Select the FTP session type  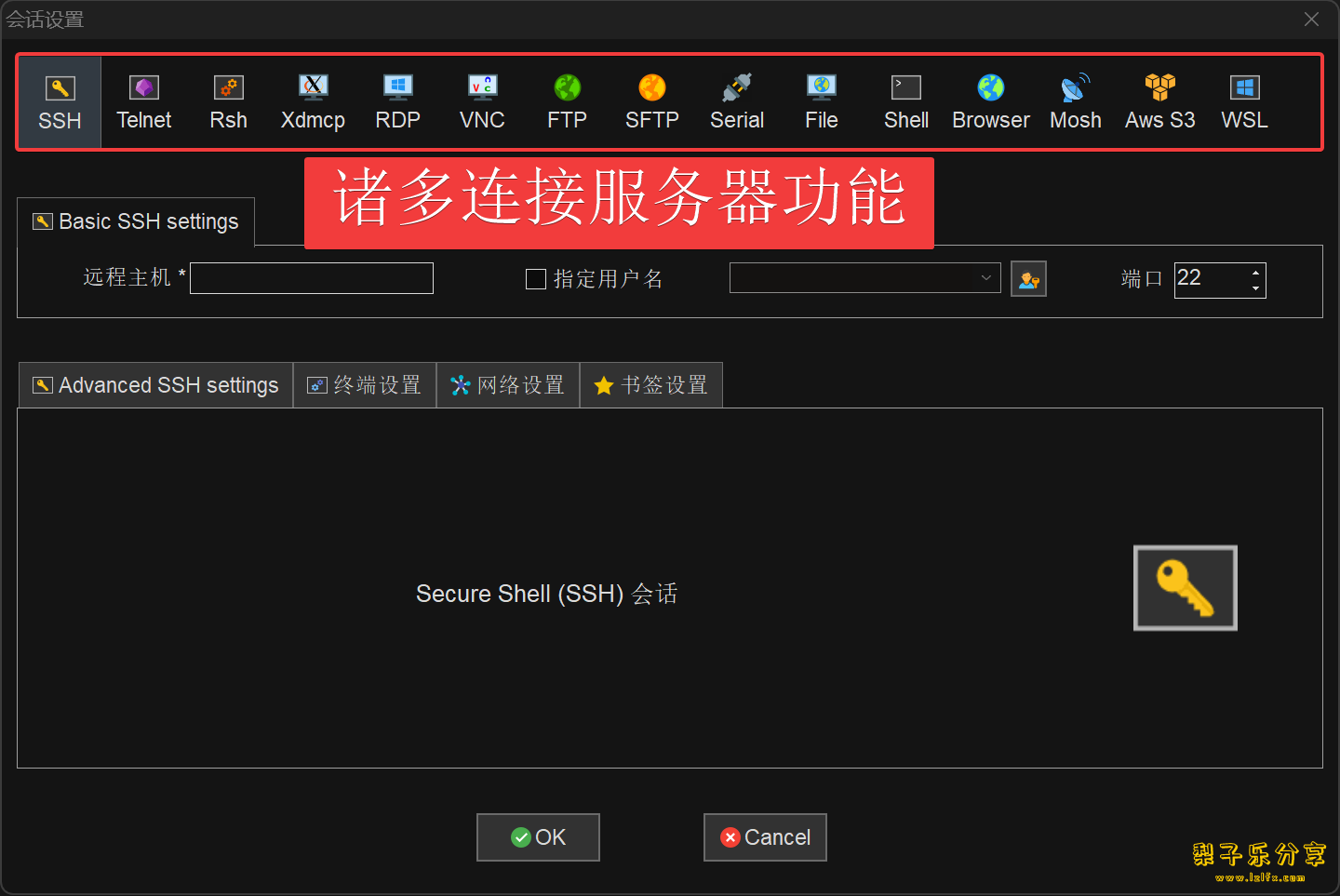568,102
